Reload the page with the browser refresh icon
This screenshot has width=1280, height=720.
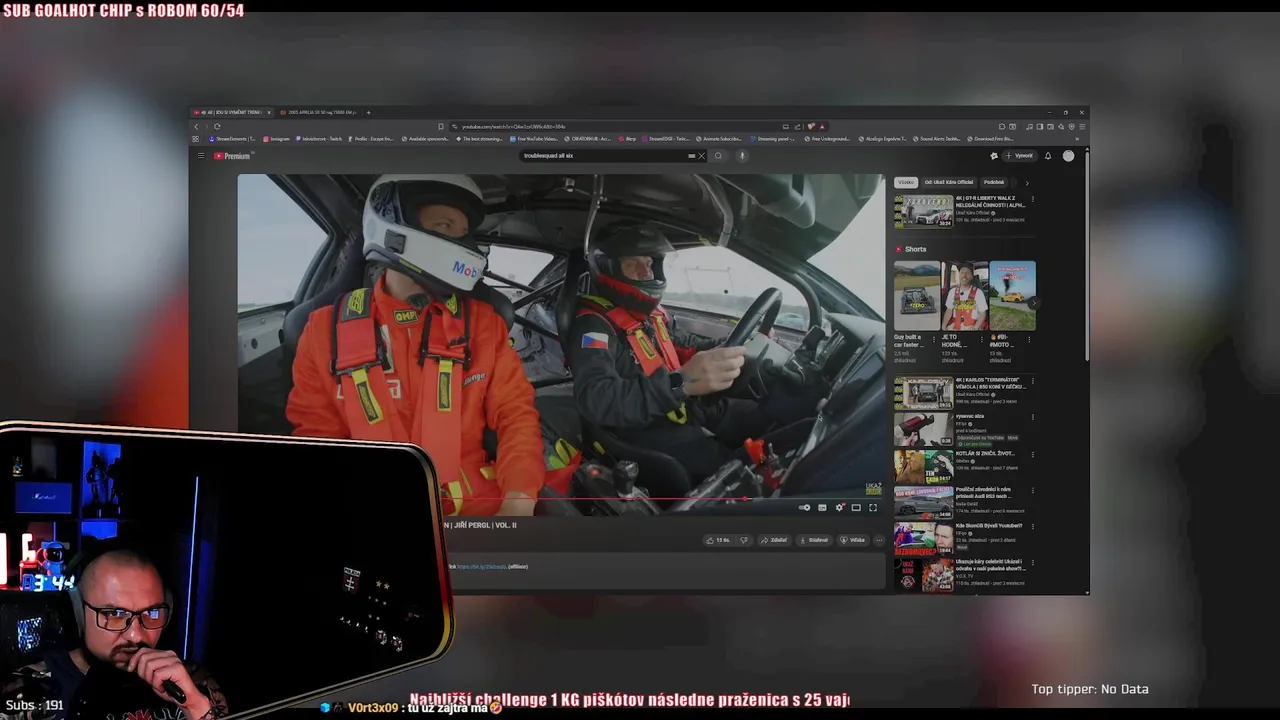tap(217, 127)
